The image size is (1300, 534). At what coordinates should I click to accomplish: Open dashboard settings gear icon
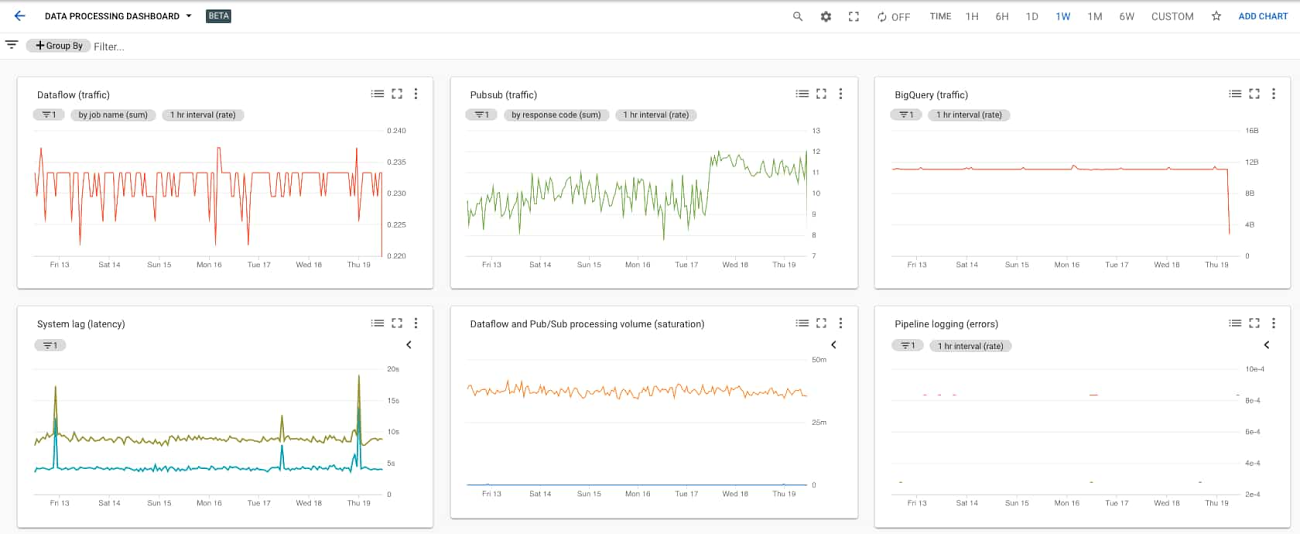click(826, 16)
